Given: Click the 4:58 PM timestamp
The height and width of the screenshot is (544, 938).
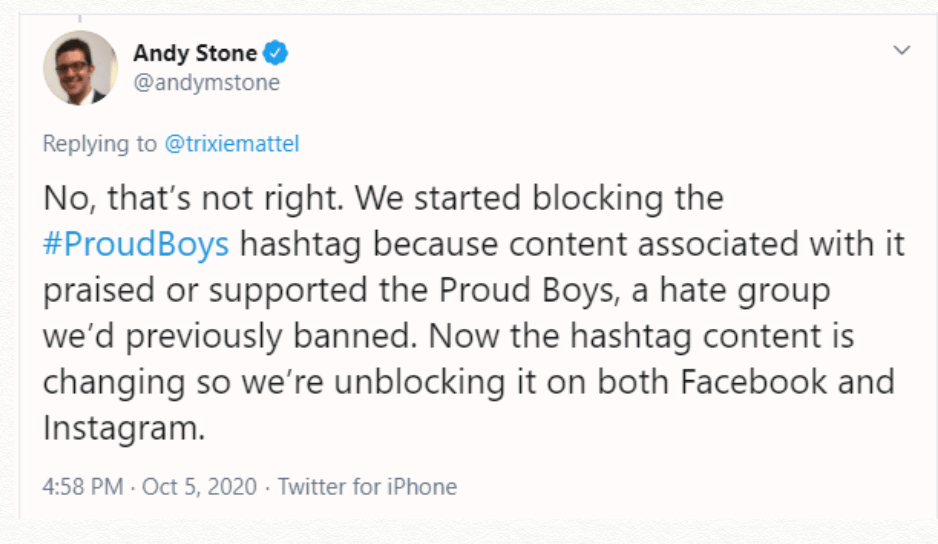Looking at the screenshot, I should coord(83,487).
